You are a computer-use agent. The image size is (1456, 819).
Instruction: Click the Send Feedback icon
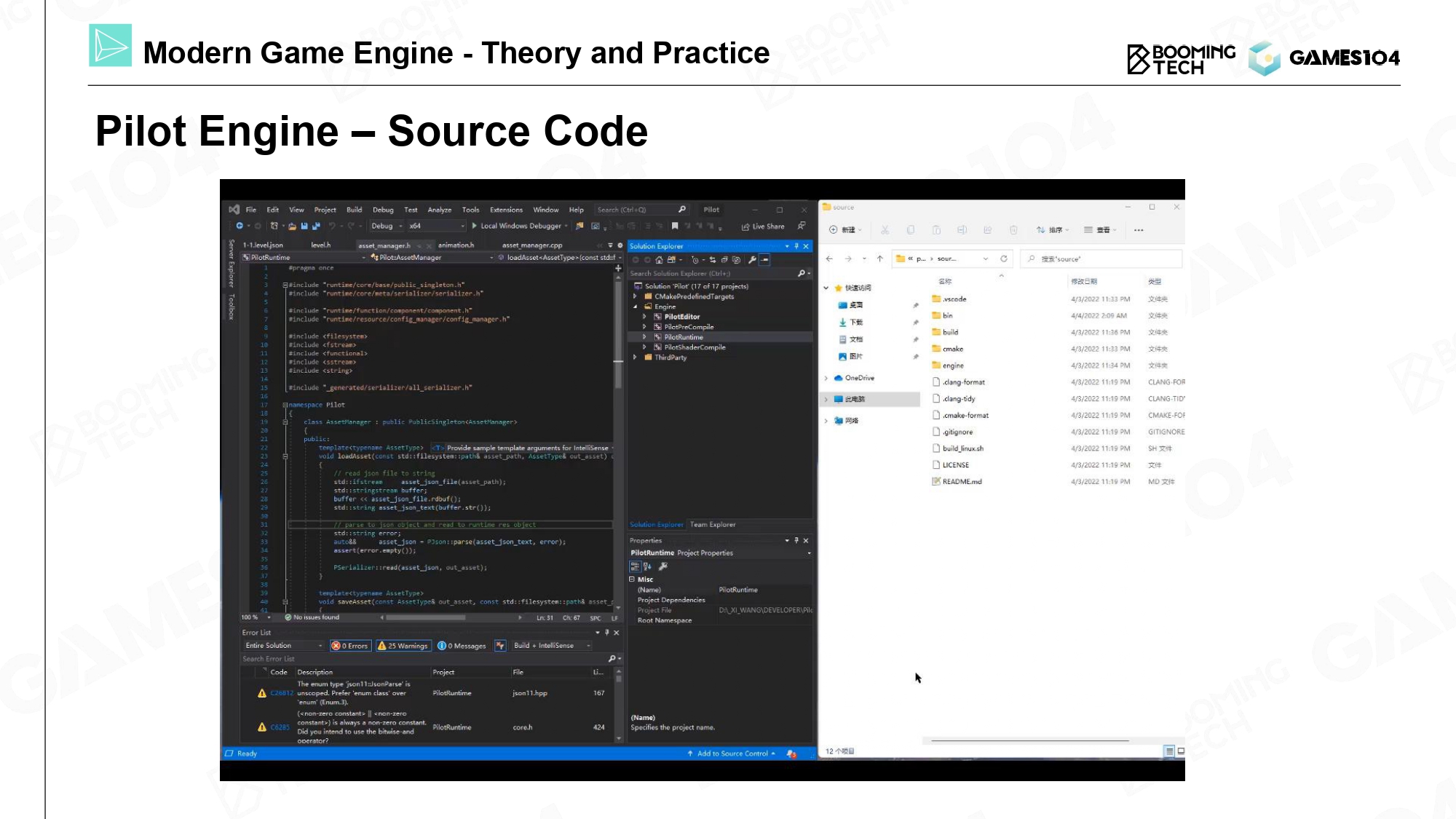click(802, 226)
